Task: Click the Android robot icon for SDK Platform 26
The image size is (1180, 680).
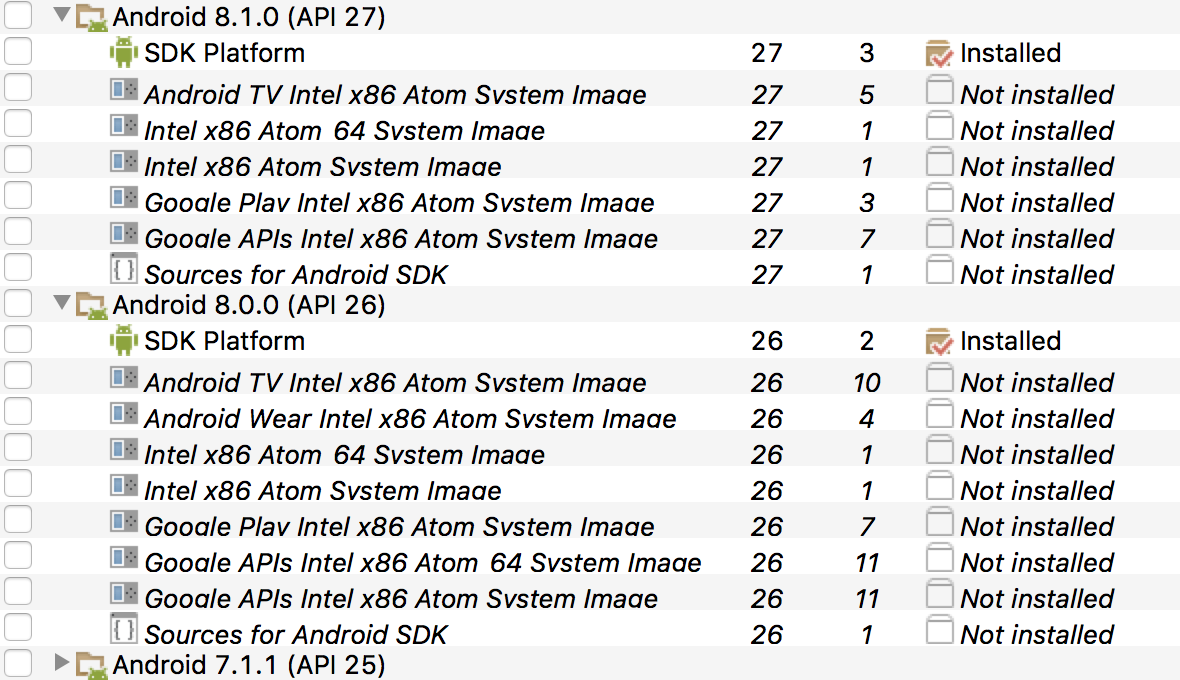Action: (x=123, y=341)
